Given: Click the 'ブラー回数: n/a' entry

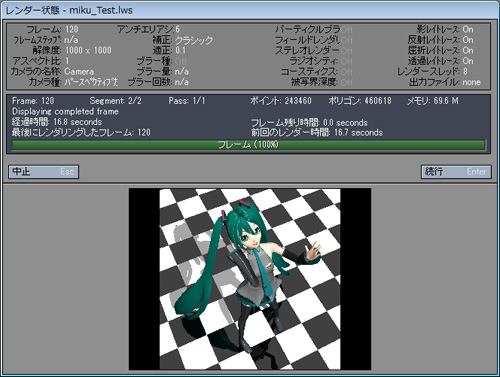Looking at the screenshot, I should coord(158,82).
